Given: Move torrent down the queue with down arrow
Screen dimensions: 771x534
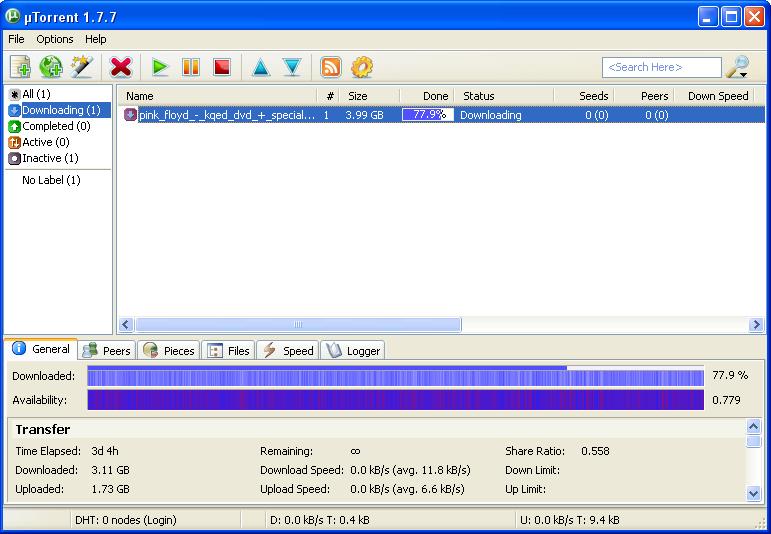Looking at the screenshot, I should click(x=292, y=67).
